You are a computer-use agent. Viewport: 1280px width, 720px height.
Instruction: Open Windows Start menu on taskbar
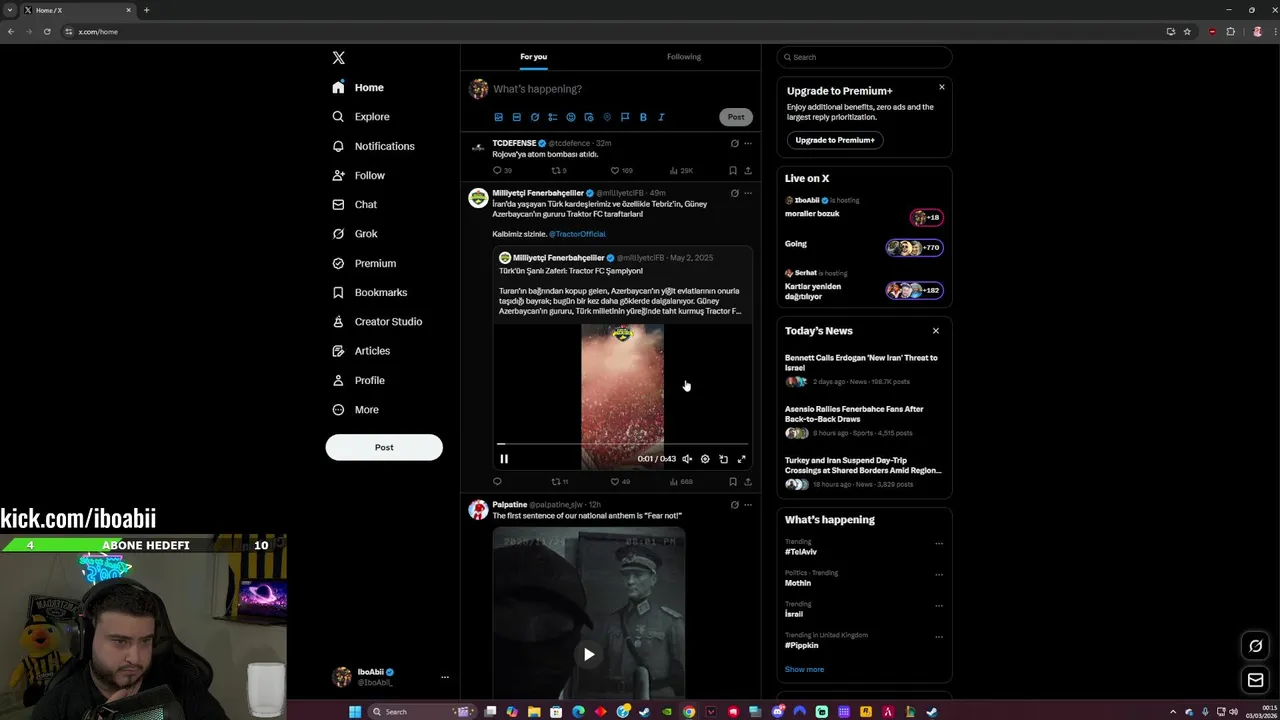355,712
